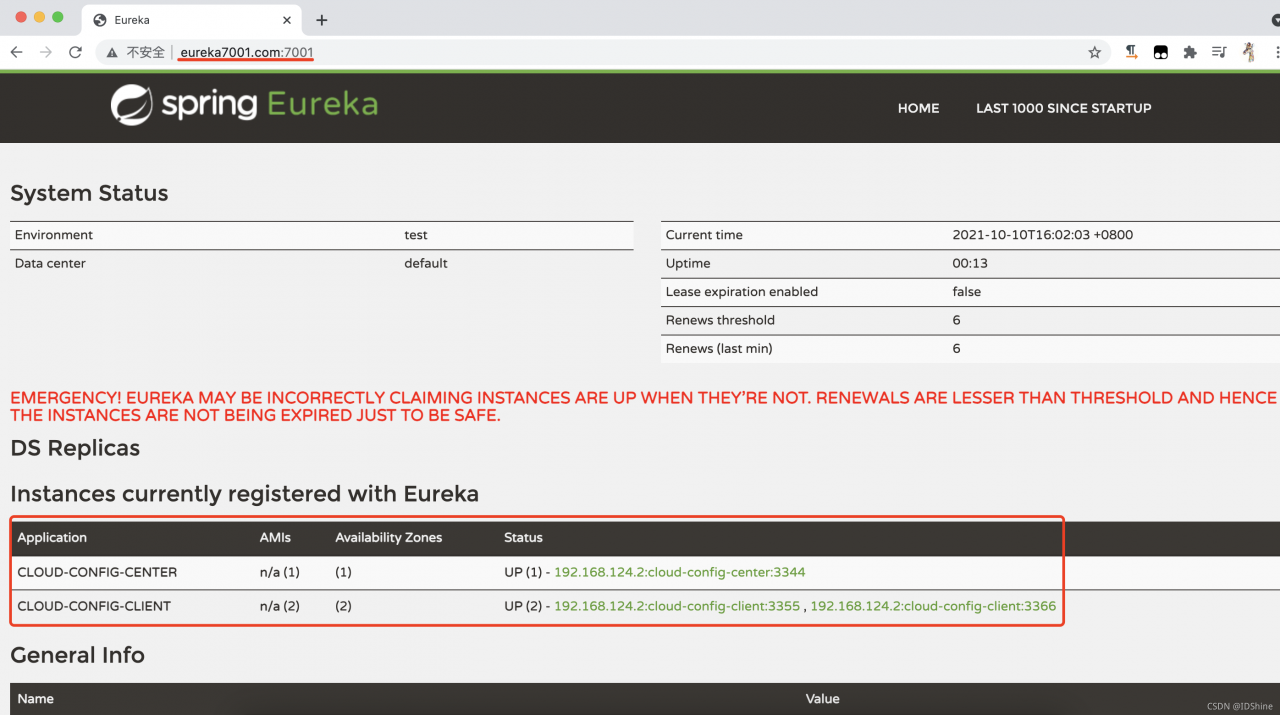1280x715 pixels.
Task: Click the DS Replicas heading
Action: click(75, 448)
